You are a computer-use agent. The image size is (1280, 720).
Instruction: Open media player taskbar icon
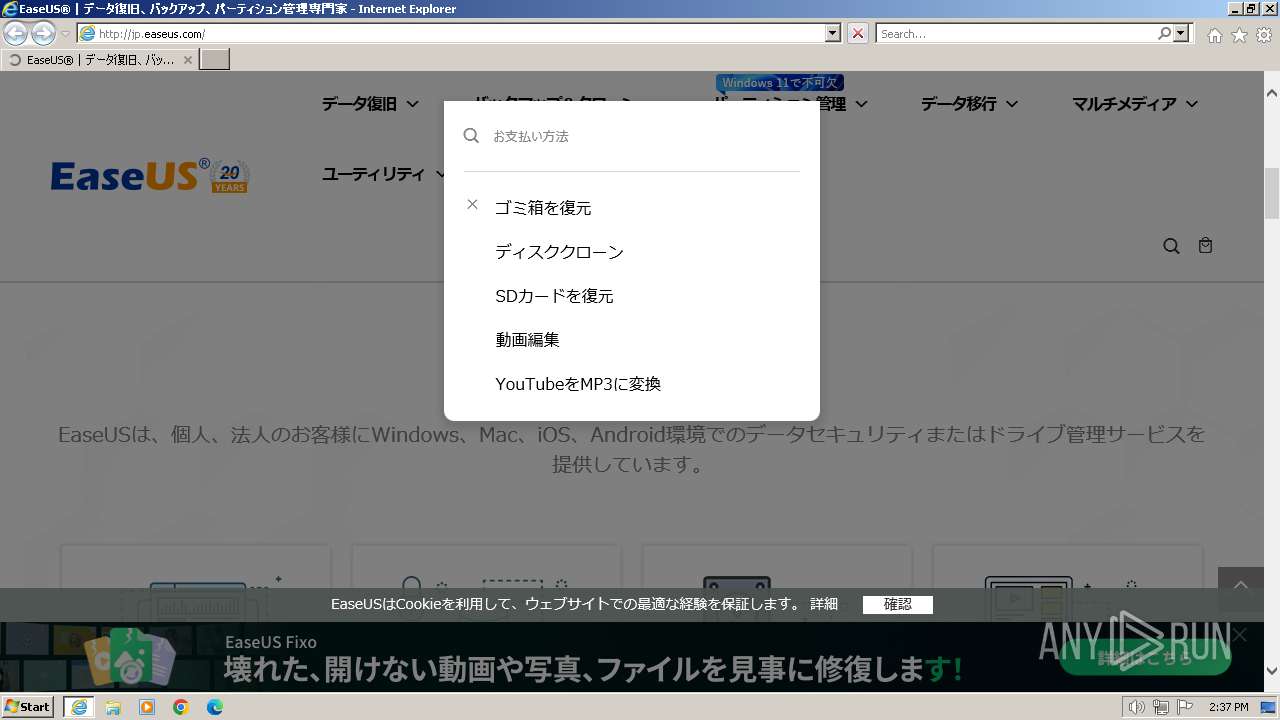tap(147, 707)
